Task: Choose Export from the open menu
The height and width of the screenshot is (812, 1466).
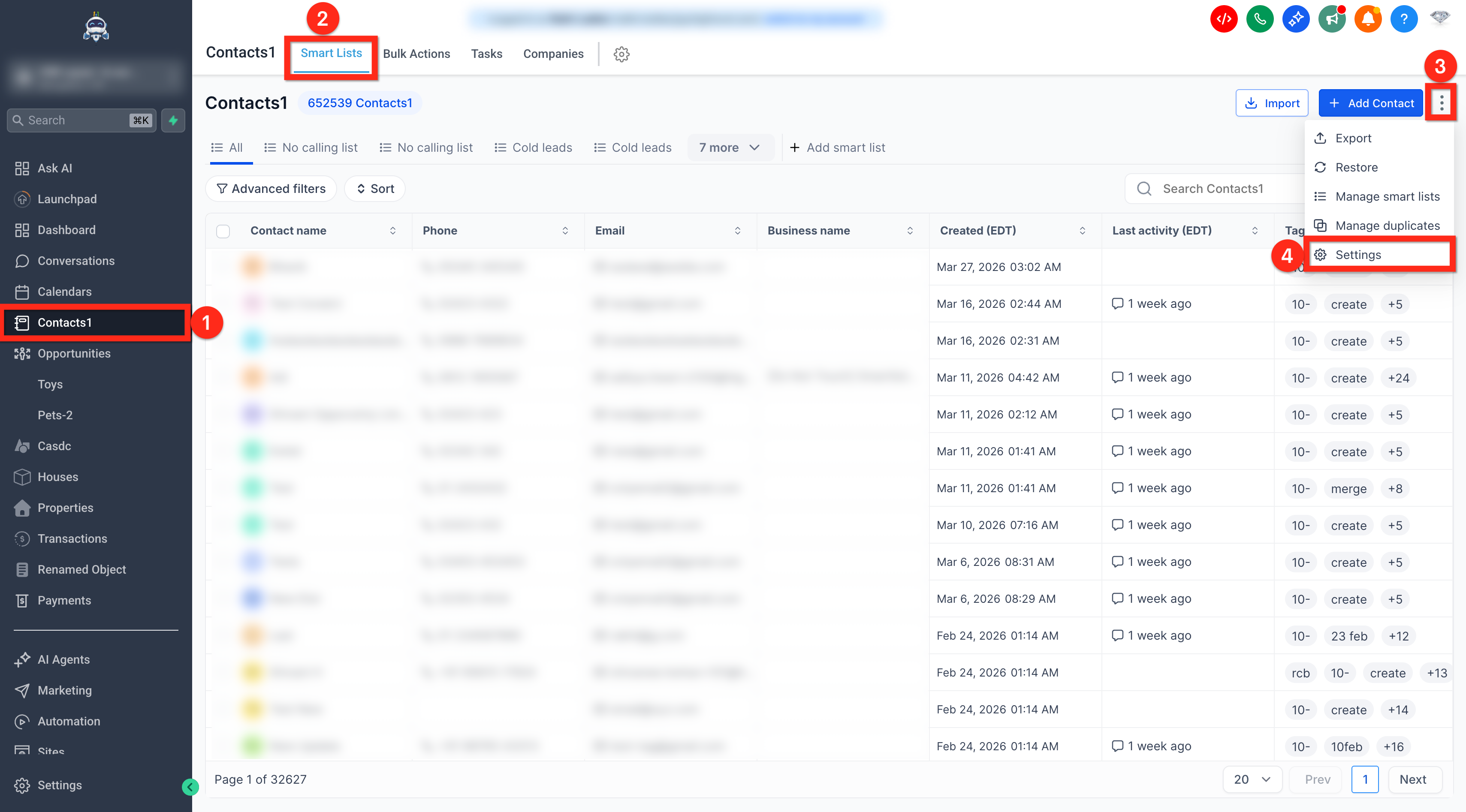Action: tap(1353, 138)
